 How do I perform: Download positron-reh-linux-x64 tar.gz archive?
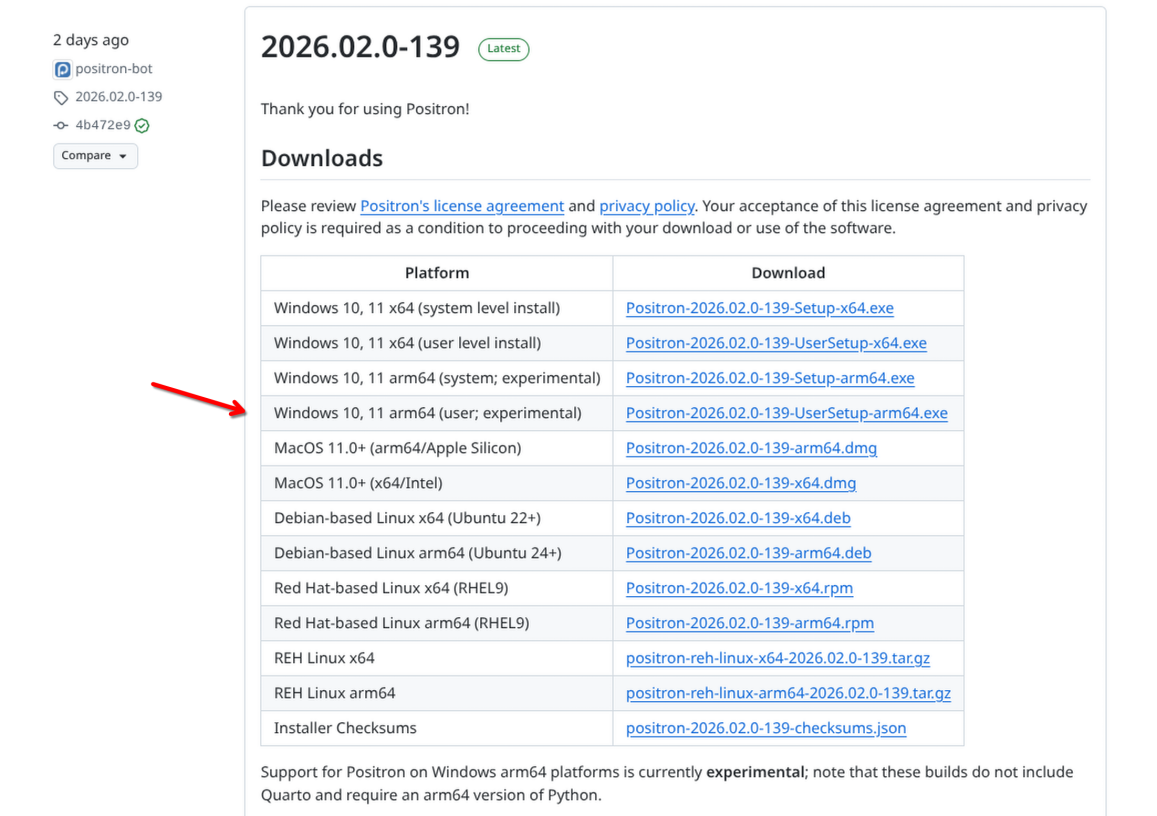[x=778, y=658]
